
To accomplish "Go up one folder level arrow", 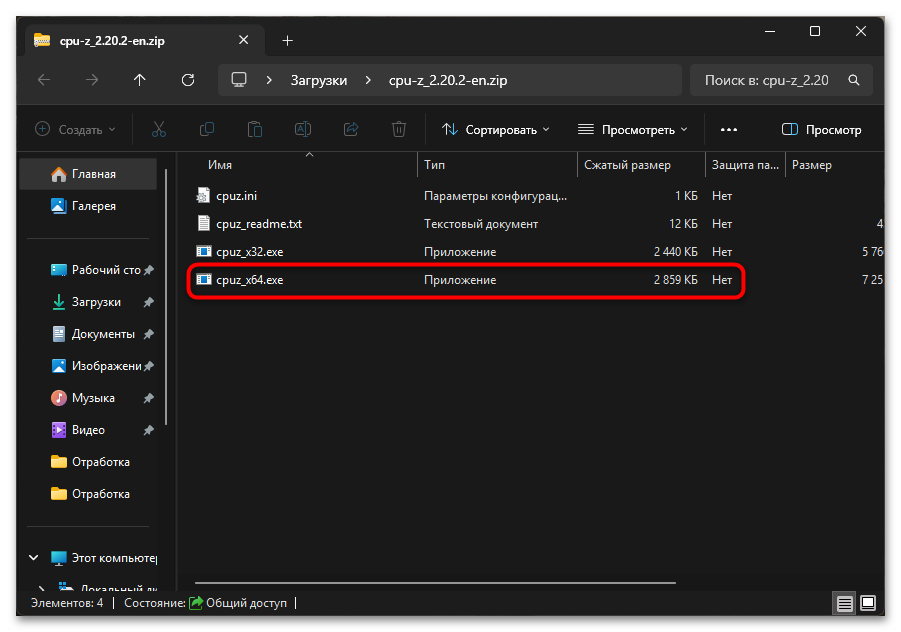I will 140,80.
